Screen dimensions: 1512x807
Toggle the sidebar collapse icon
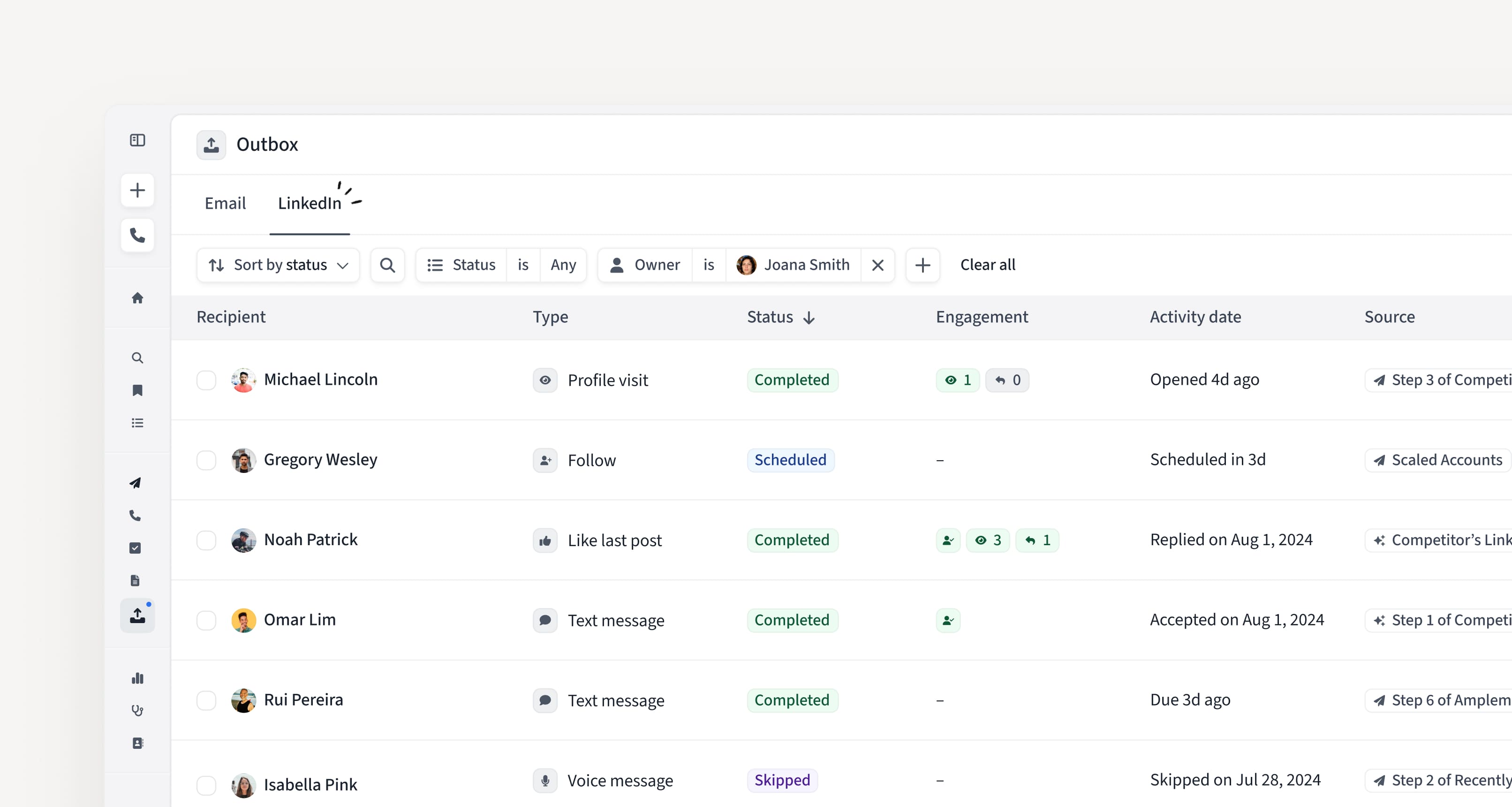coord(137,140)
